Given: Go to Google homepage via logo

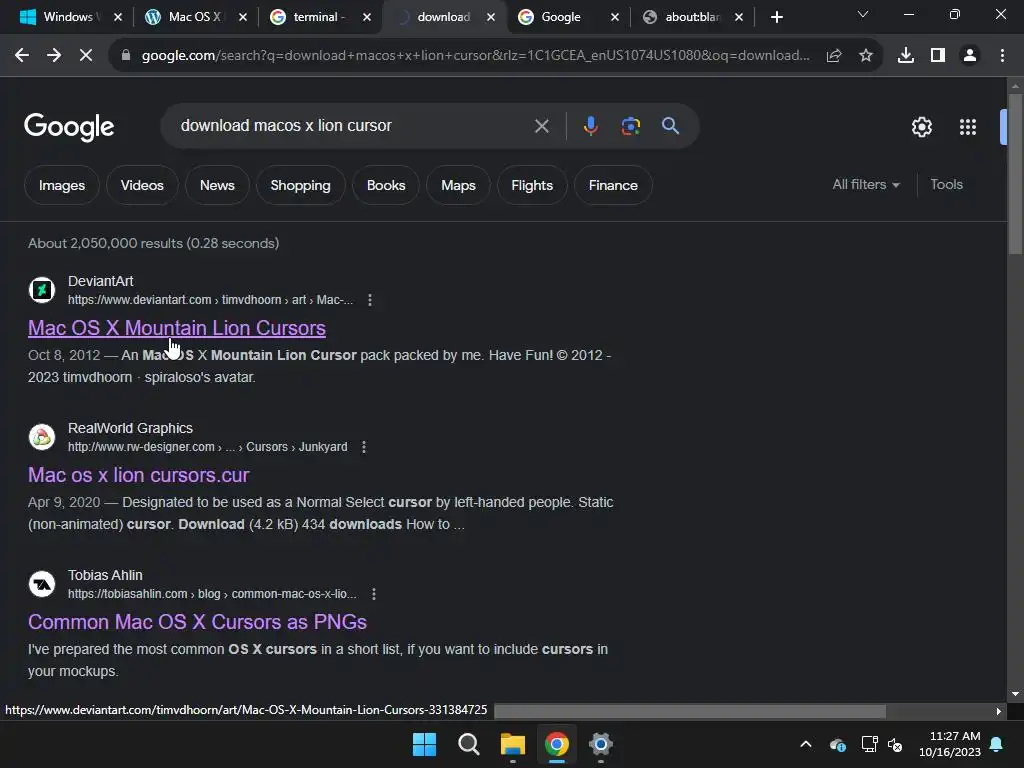Looking at the screenshot, I should [69, 127].
